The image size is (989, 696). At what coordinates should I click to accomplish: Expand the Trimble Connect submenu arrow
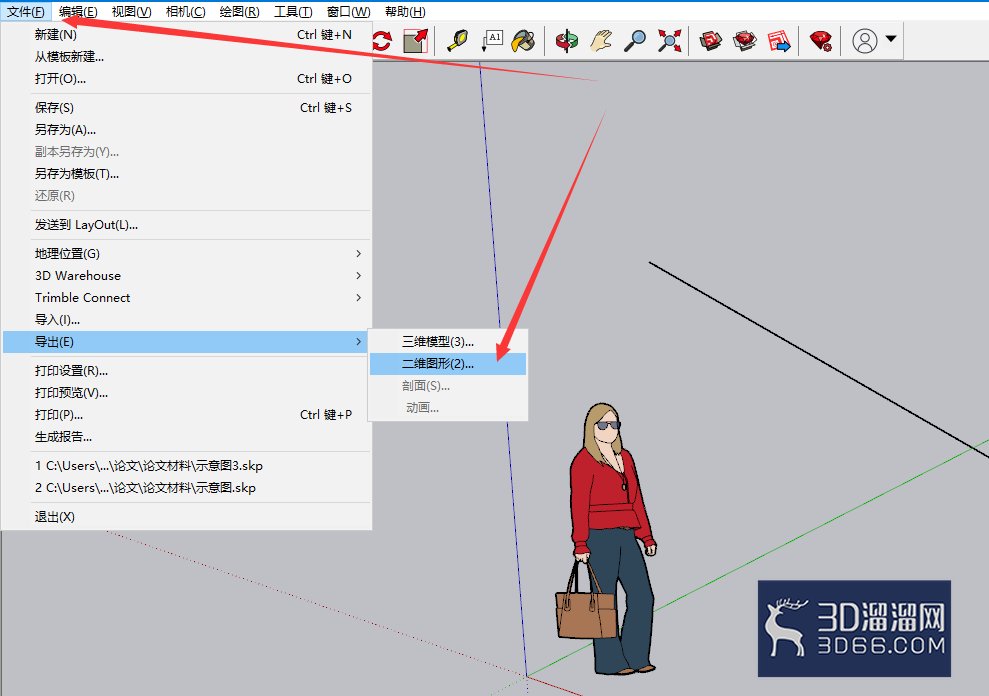click(358, 298)
